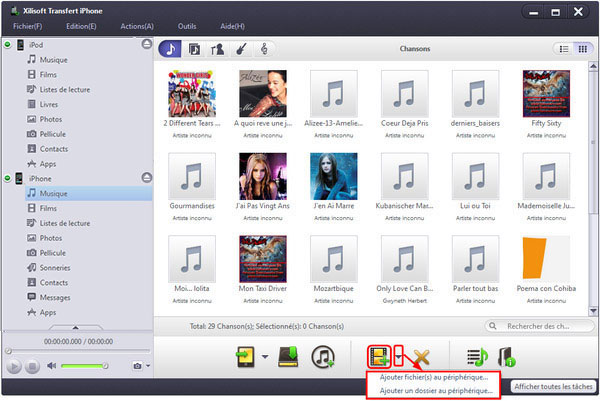Adjust the green volume slider
The width and height of the screenshot is (600, 401).
click(x=84, y=366)
